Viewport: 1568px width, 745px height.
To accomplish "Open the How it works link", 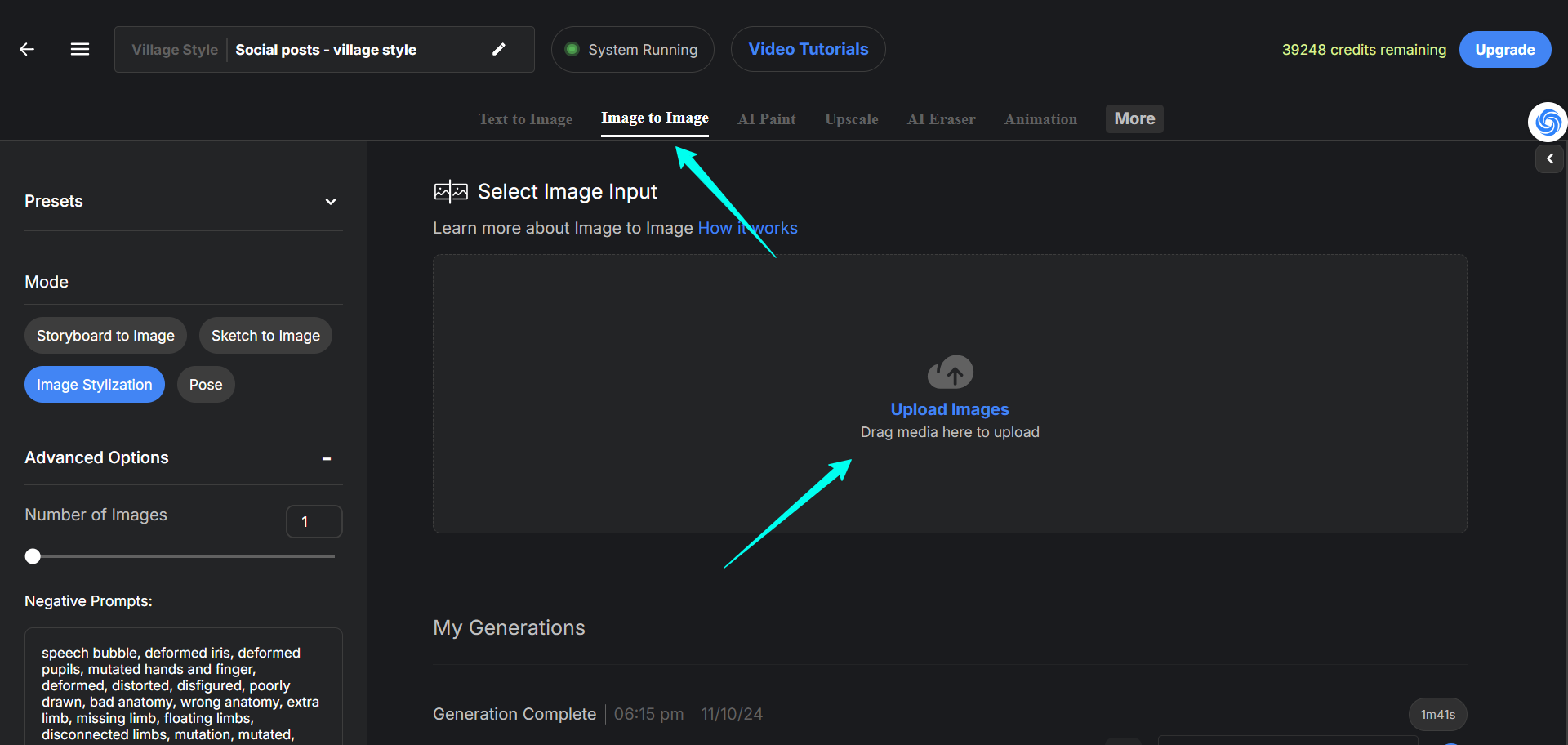I will coord(747,228).
